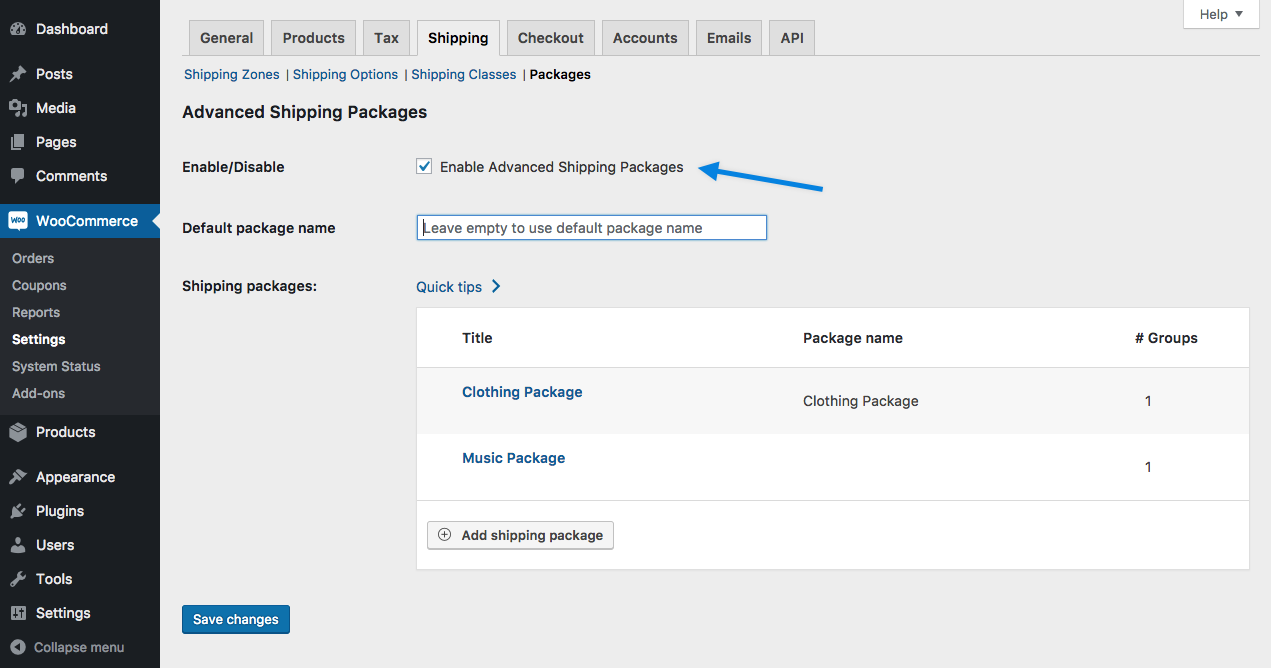The height and width of the screenshot is (668, 1271).
Task: Go to Shipping Zones sub-page
Action: click(232, 75)
